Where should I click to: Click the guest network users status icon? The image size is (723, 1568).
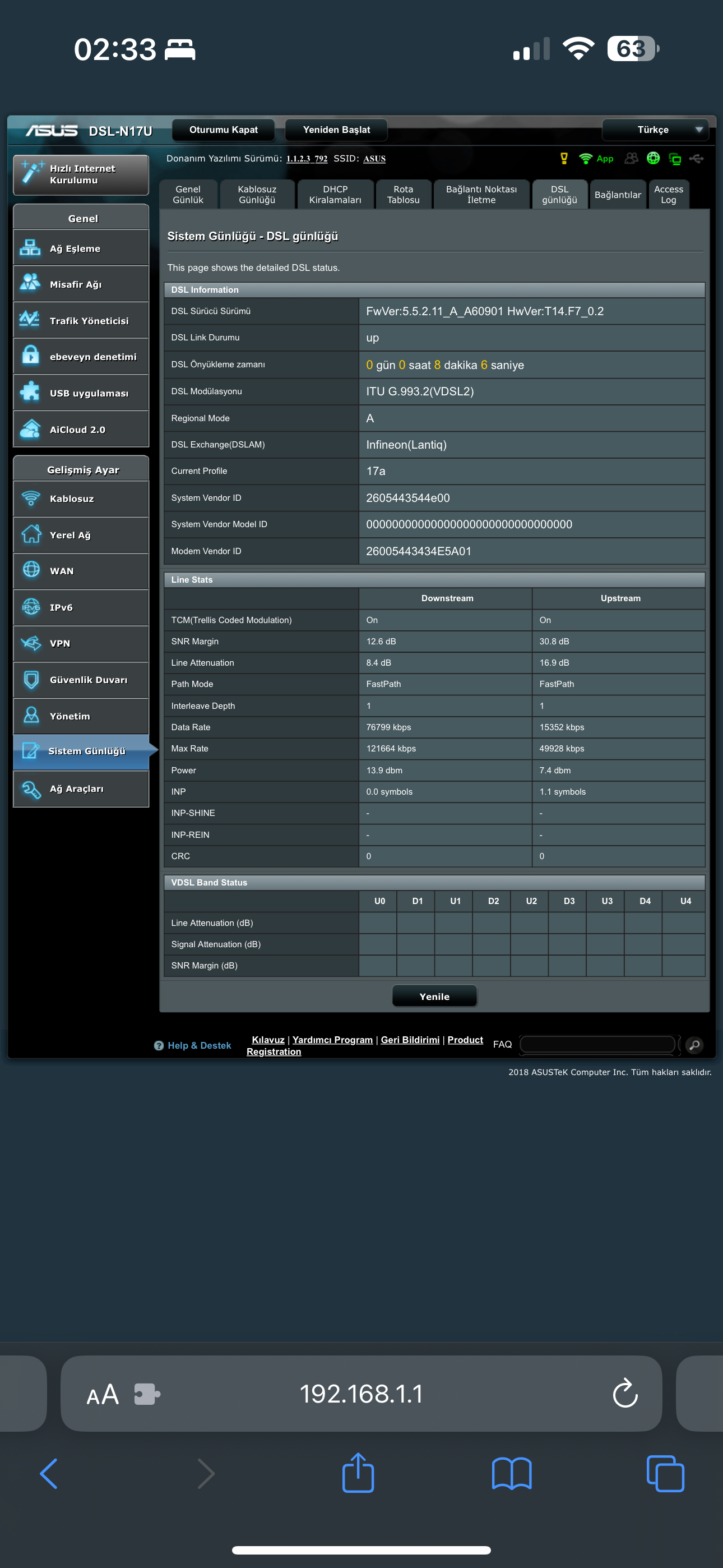(631, 158)
